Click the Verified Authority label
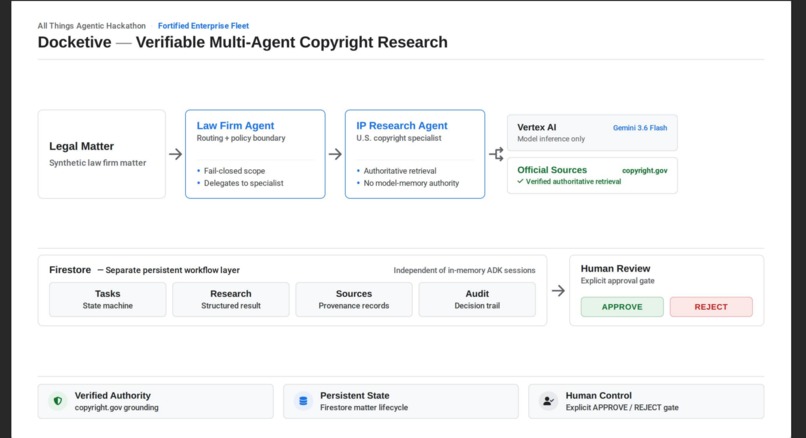The width and height of the screenshot is (806, 438). coord(113,395)
